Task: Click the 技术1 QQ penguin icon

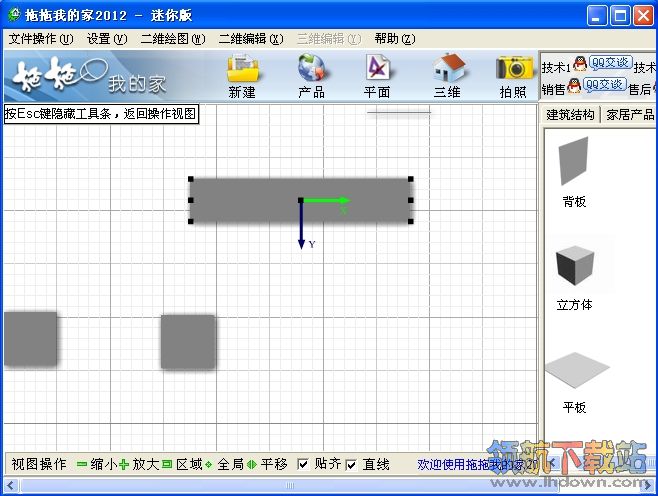Action: click(x=580, y=63)
